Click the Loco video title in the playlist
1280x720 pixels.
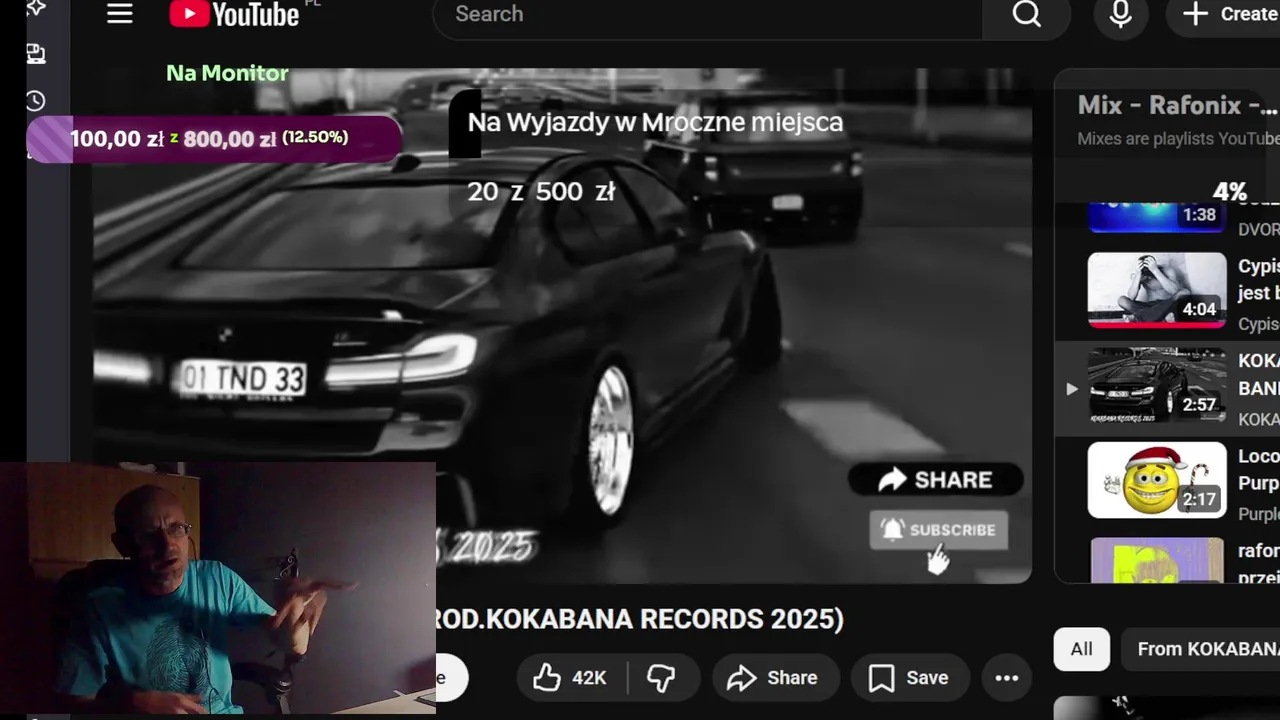[x=1259, y=470]
